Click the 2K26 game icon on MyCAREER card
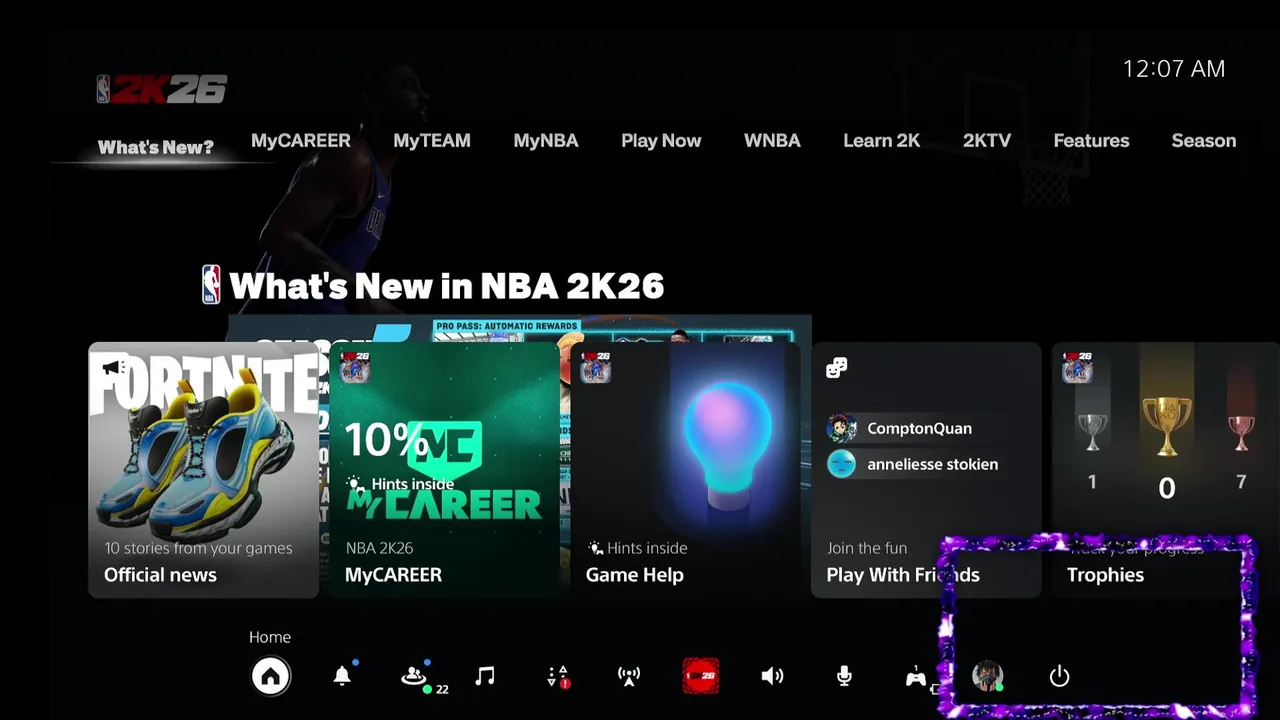1280x720 pixels. tap(355, 367)
